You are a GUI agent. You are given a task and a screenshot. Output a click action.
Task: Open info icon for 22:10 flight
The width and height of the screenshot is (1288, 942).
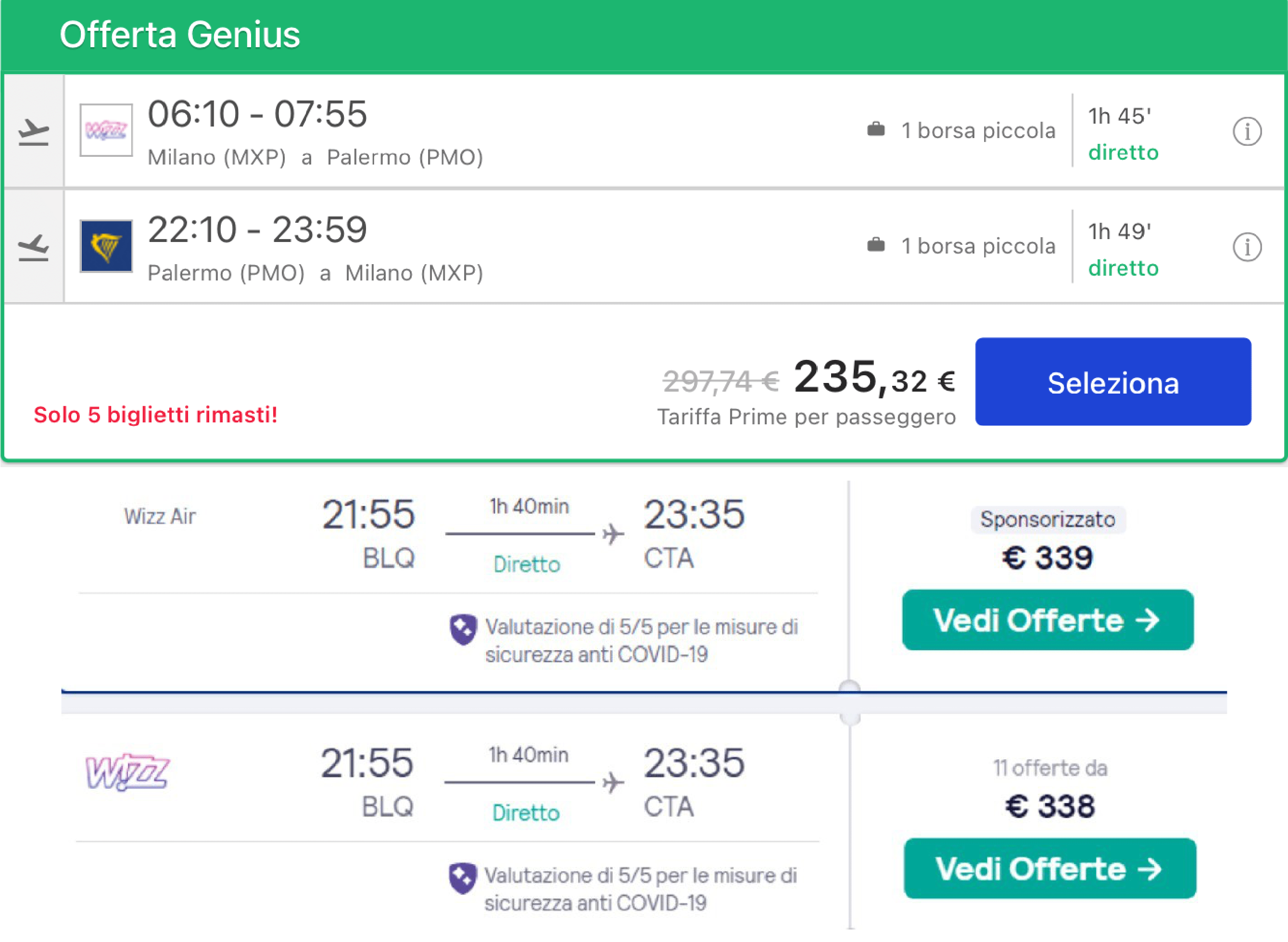[1247, 247]
